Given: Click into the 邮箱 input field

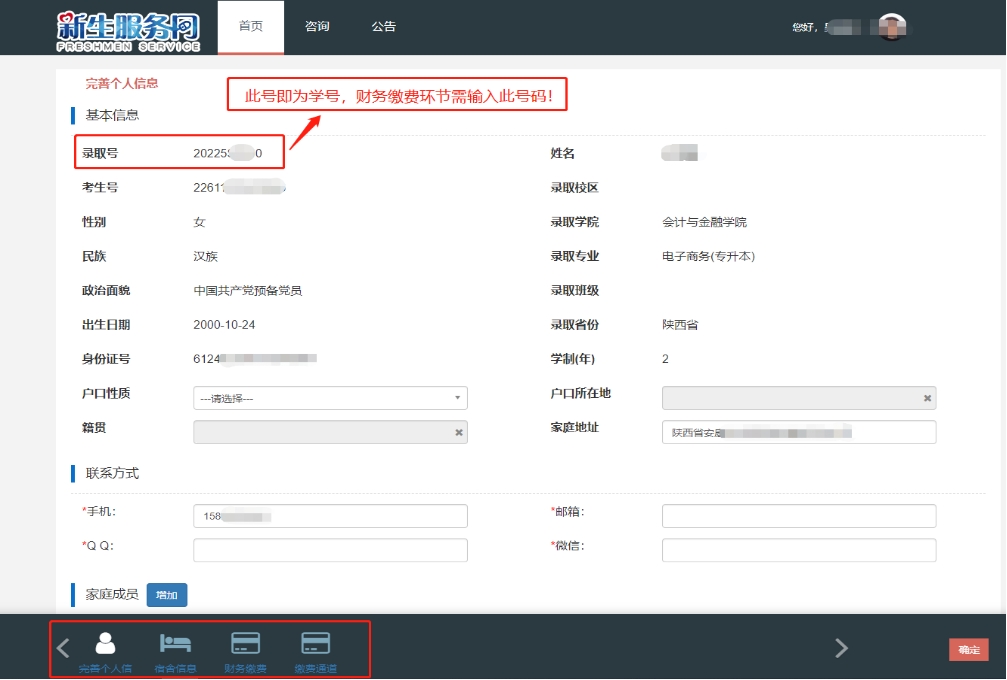Looking at the screenshot, I should tap(799, 516).
